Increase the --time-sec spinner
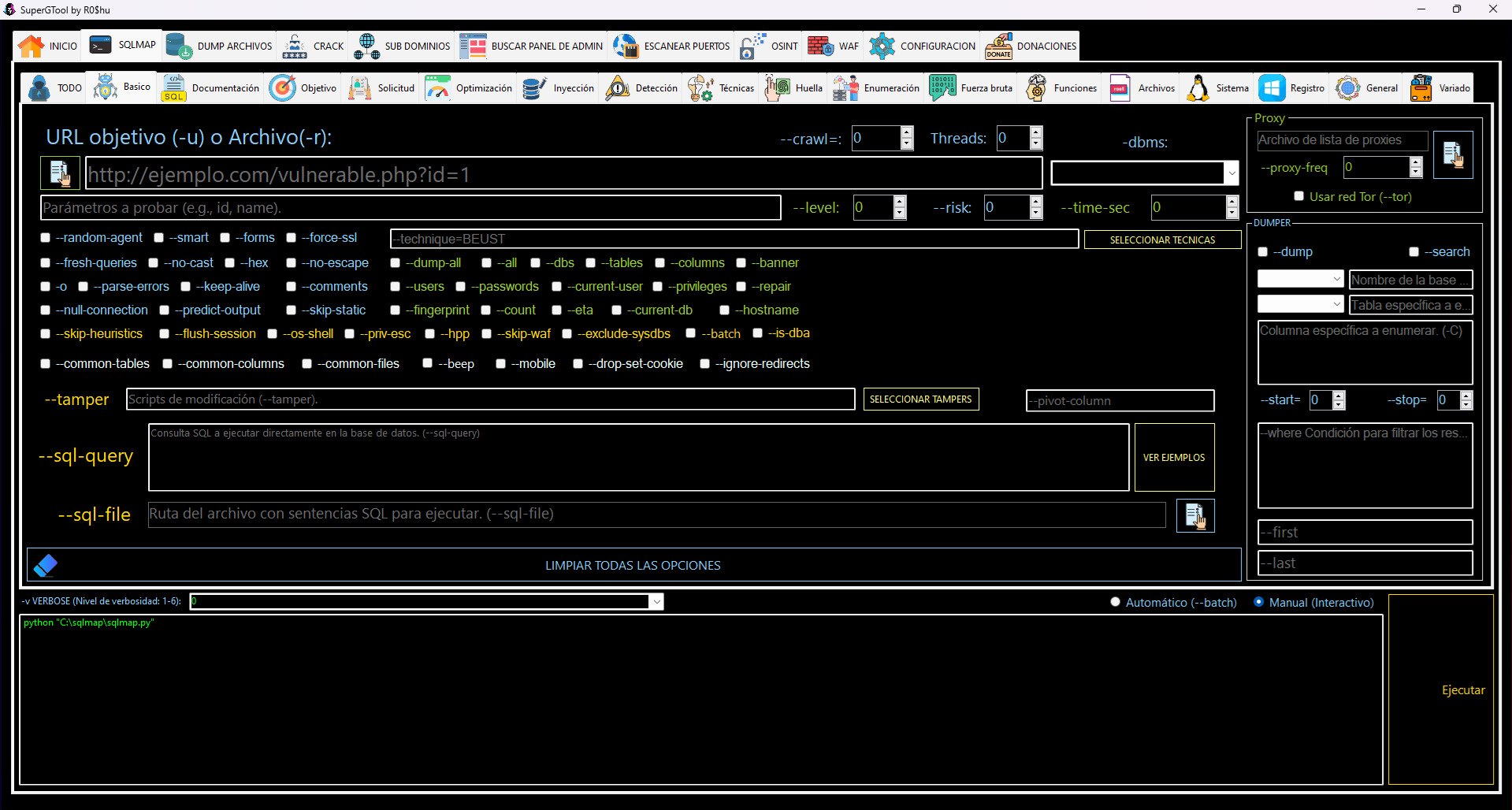Image resolution: width=1512 pixels, height=810 pixels. pyautogui.click(x=1232, y=202)
